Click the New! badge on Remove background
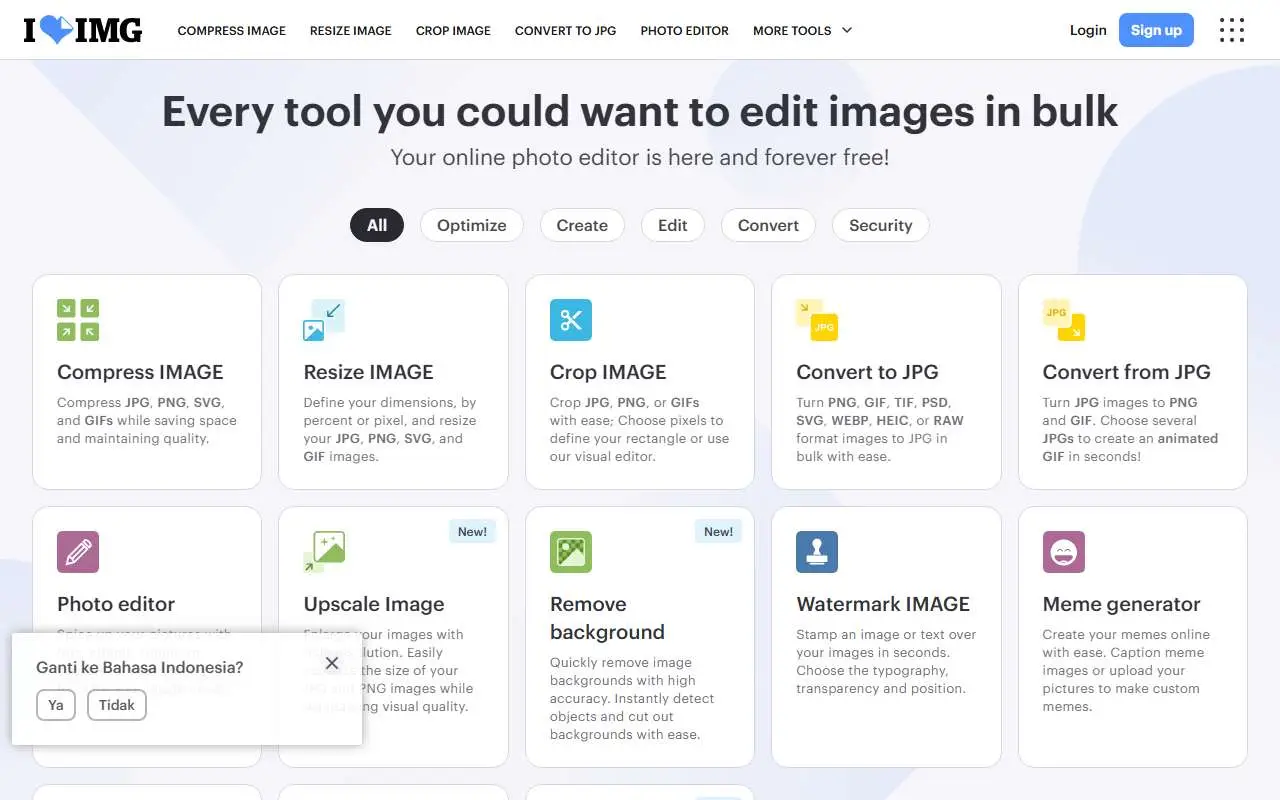The height and width of the screenshot is (800, 1280). pyautogui.click(x=719, y=532)
